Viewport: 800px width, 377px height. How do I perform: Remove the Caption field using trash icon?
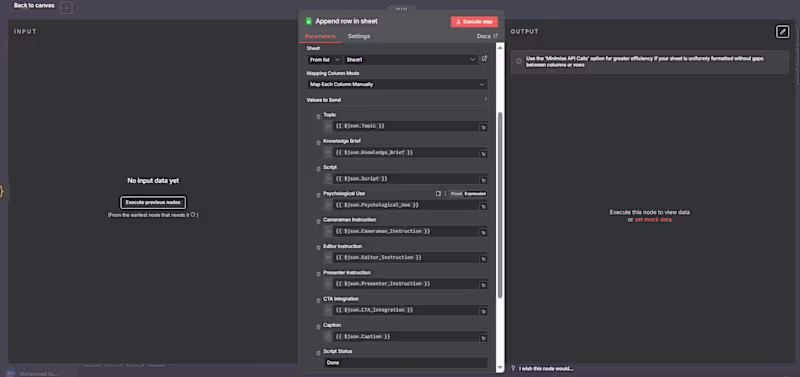pyautogui.click(x=318, y=328)
